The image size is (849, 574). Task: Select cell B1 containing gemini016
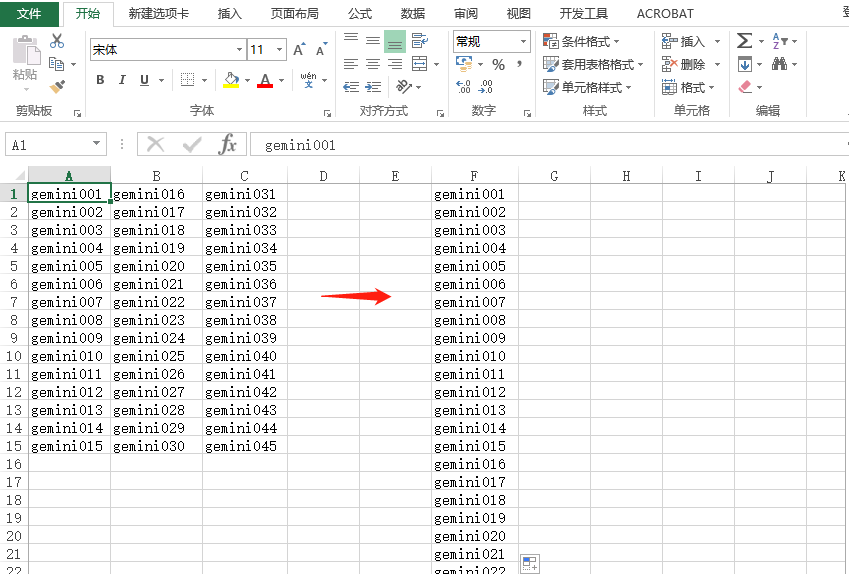pos(156,194)
